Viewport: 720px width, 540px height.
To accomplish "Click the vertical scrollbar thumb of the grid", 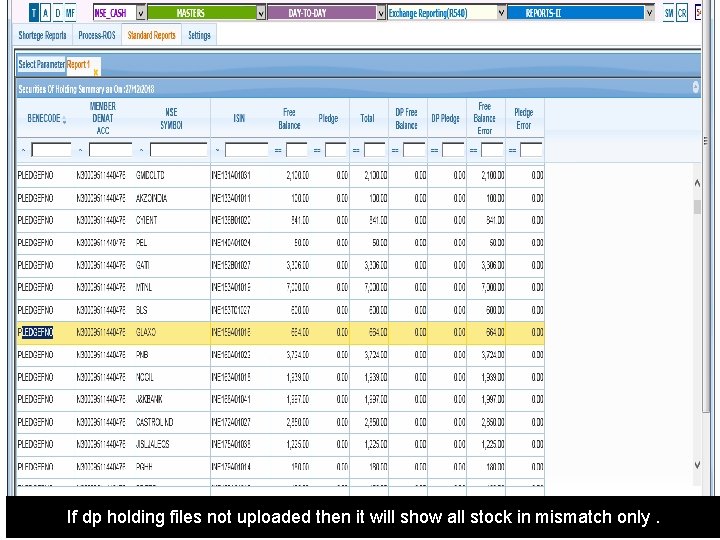I will pyautogui.click(x=698, y=207).
